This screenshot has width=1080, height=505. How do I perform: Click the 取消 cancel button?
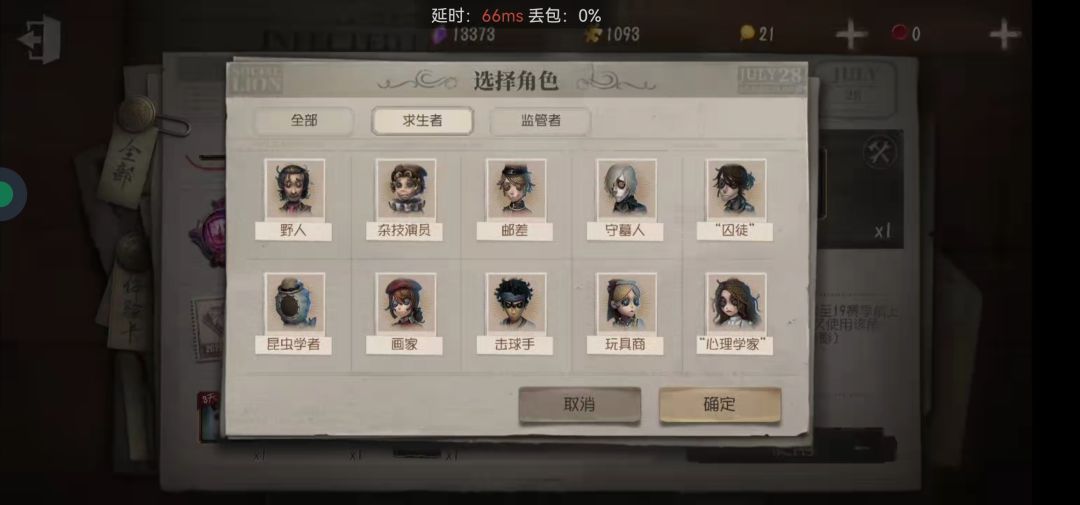click(579, 404)
